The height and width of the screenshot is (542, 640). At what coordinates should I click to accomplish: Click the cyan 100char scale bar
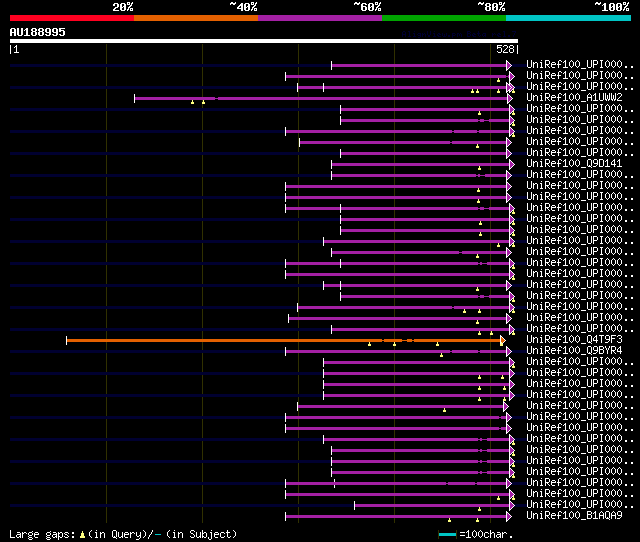click(x=447, y=534)
